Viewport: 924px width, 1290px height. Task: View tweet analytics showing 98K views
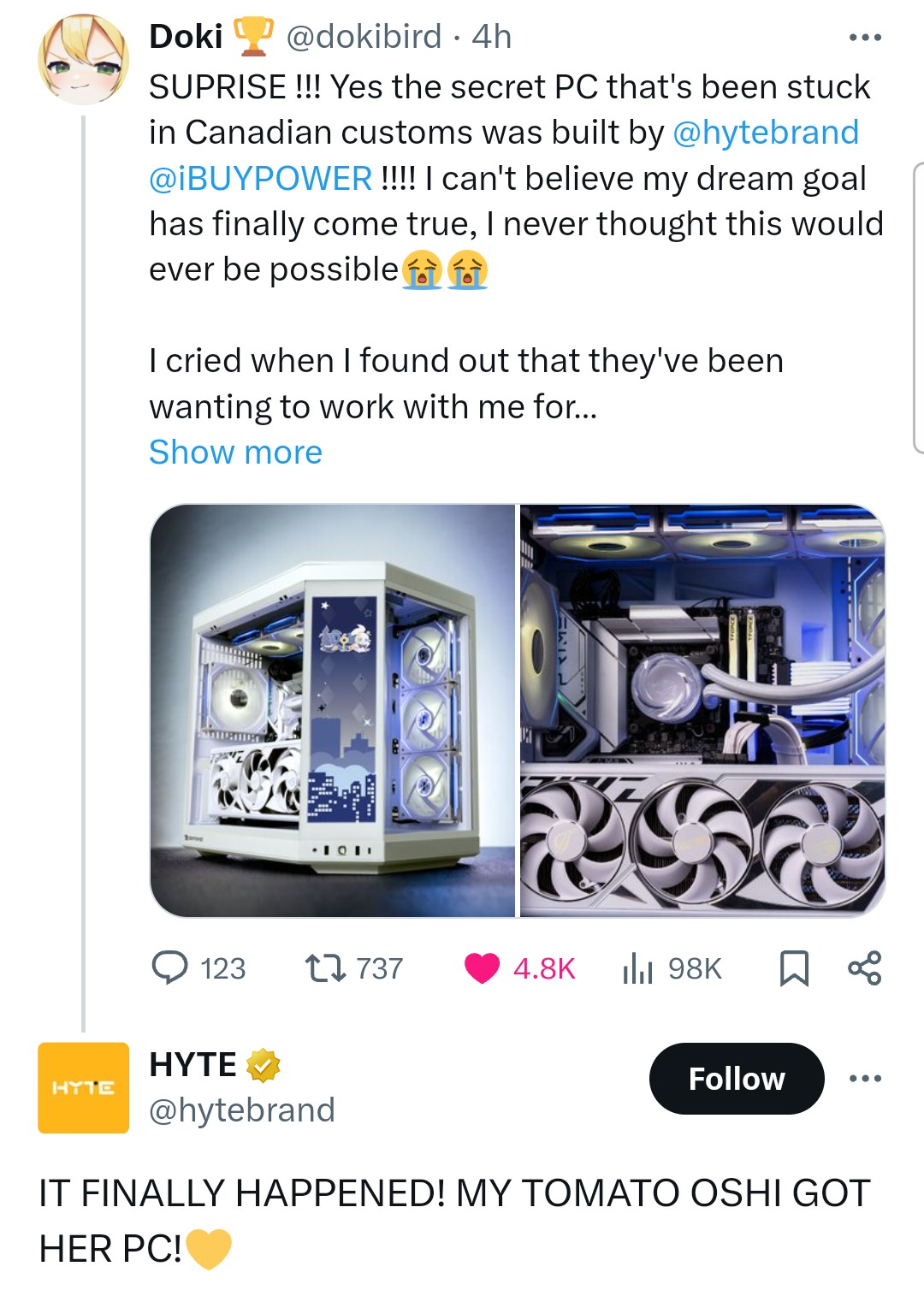point(638,968)
